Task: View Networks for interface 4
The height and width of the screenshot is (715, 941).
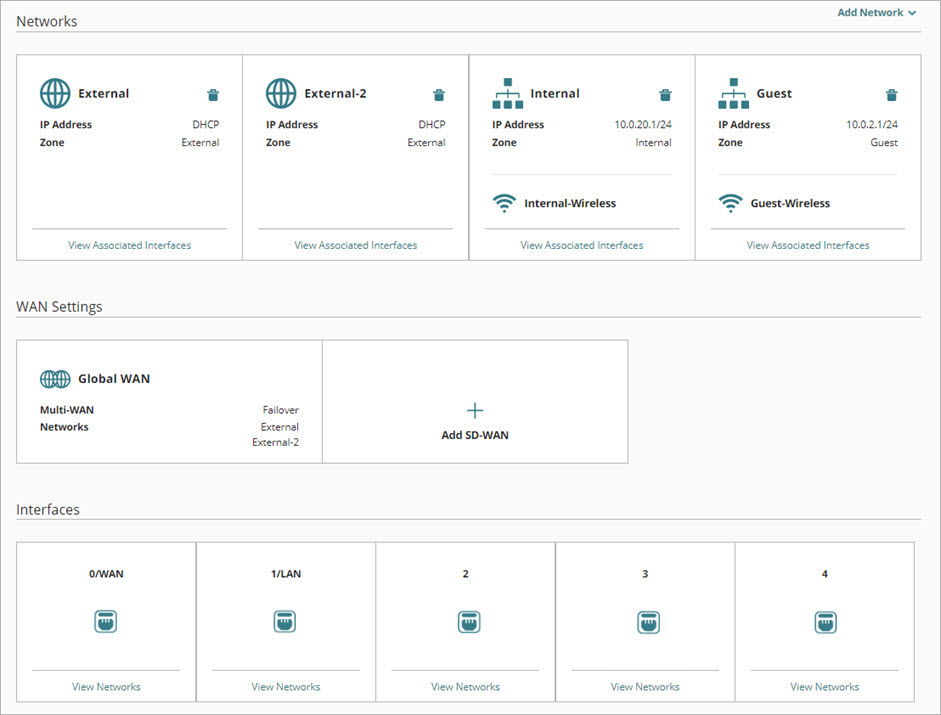Action: [x=824, y=686]
